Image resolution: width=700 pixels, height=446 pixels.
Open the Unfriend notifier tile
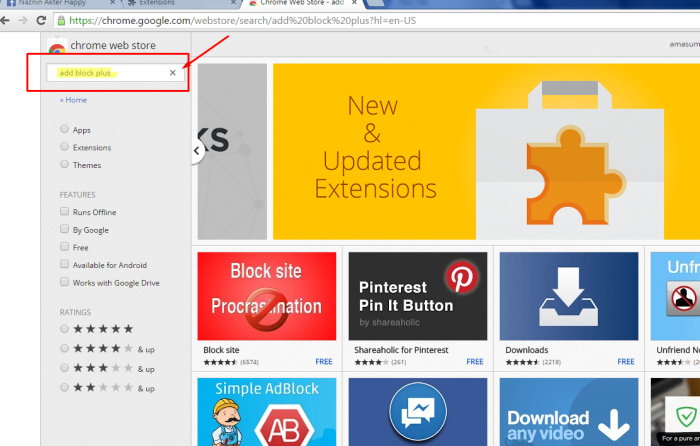(x=675, y=296)
